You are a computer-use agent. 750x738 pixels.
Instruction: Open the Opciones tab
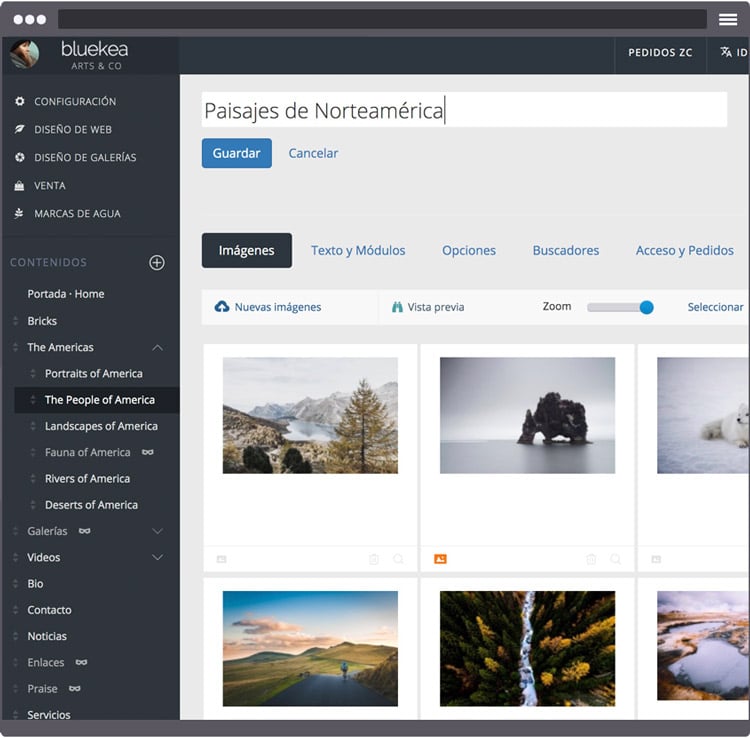tap(469, 251)
